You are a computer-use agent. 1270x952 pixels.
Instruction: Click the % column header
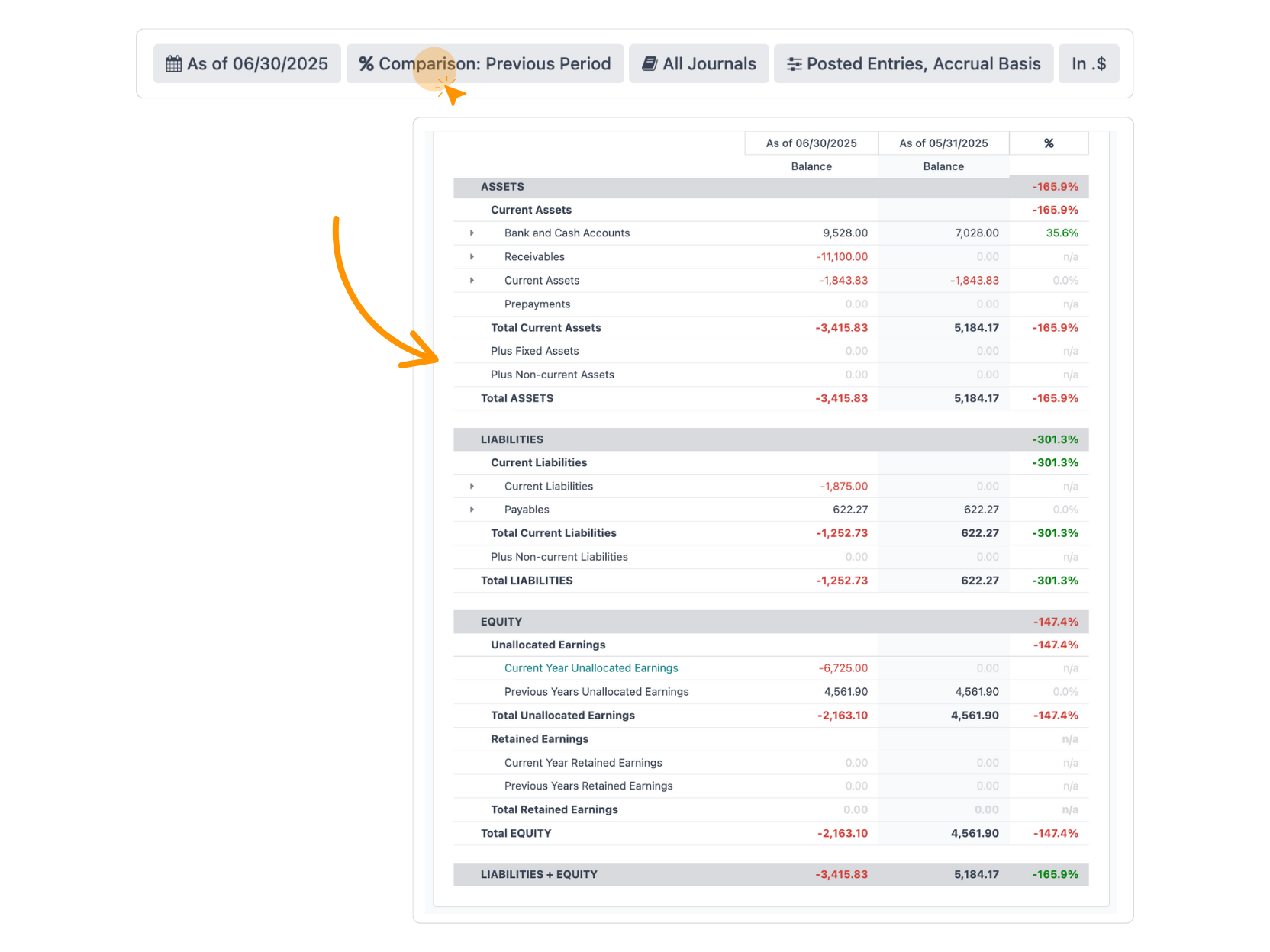[1048, 143]
